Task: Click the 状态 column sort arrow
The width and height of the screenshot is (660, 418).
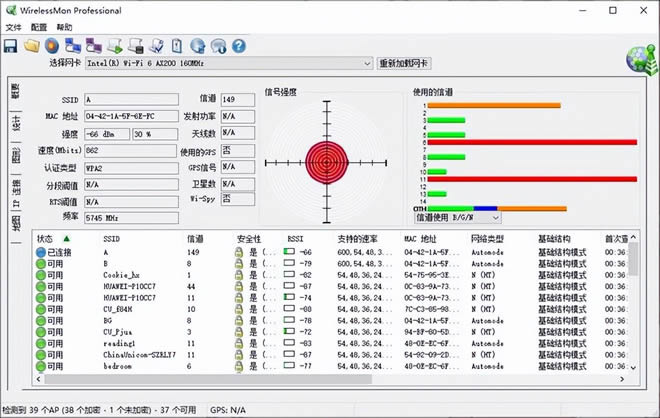Action: click(x=67, y=239)
